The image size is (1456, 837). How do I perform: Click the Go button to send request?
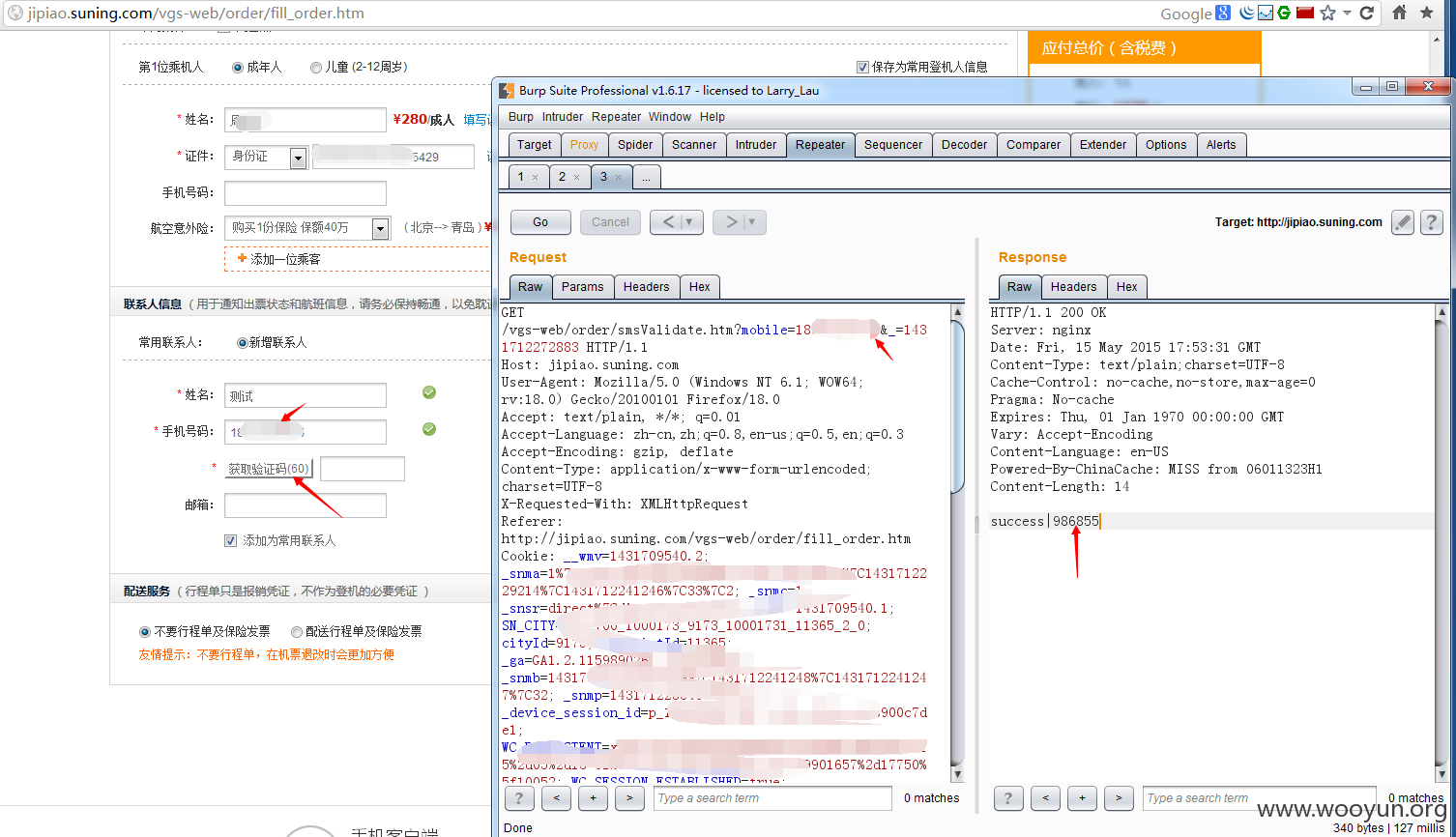click(x=540, y=222)
